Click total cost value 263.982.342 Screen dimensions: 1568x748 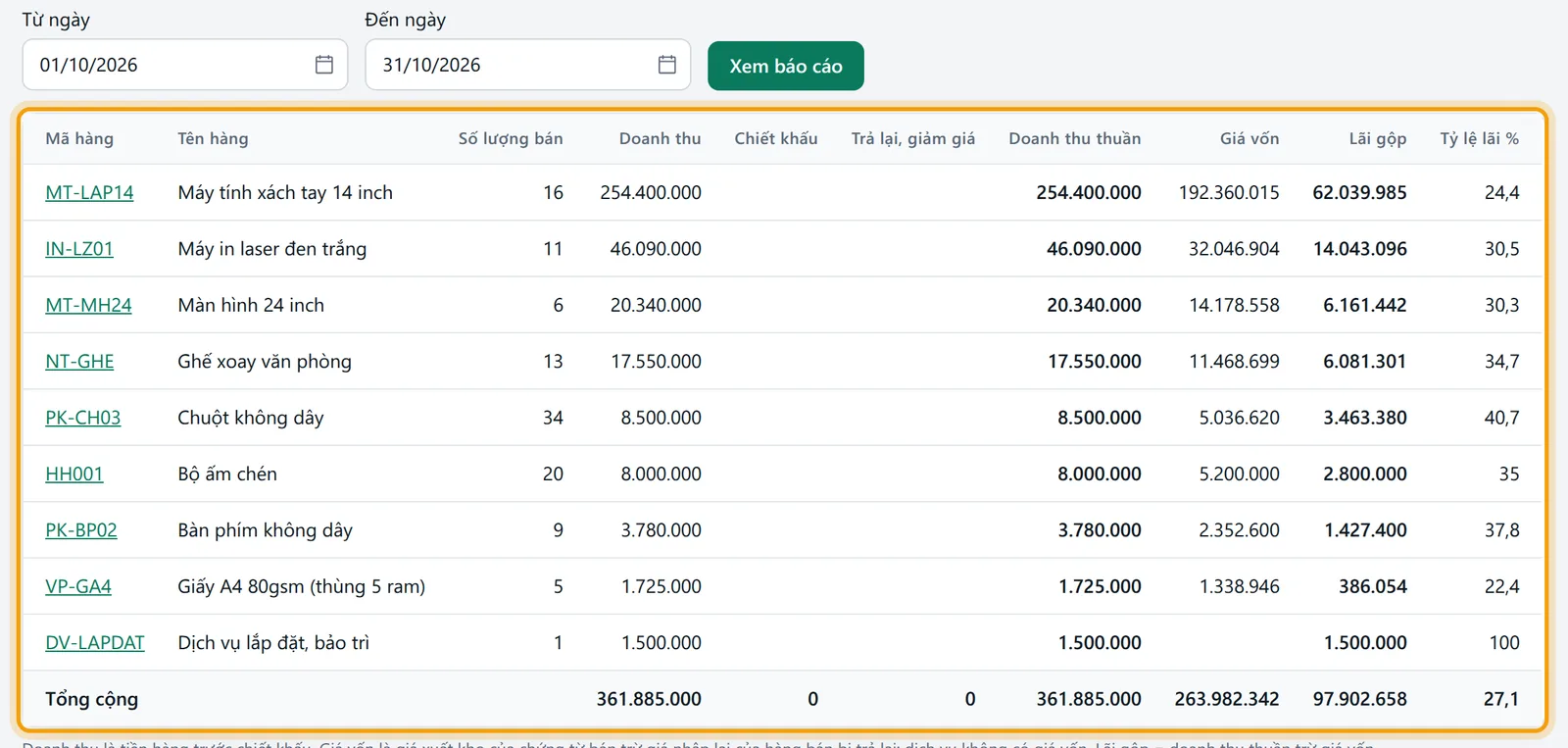pyautogui.click(x=1227, y=699)
